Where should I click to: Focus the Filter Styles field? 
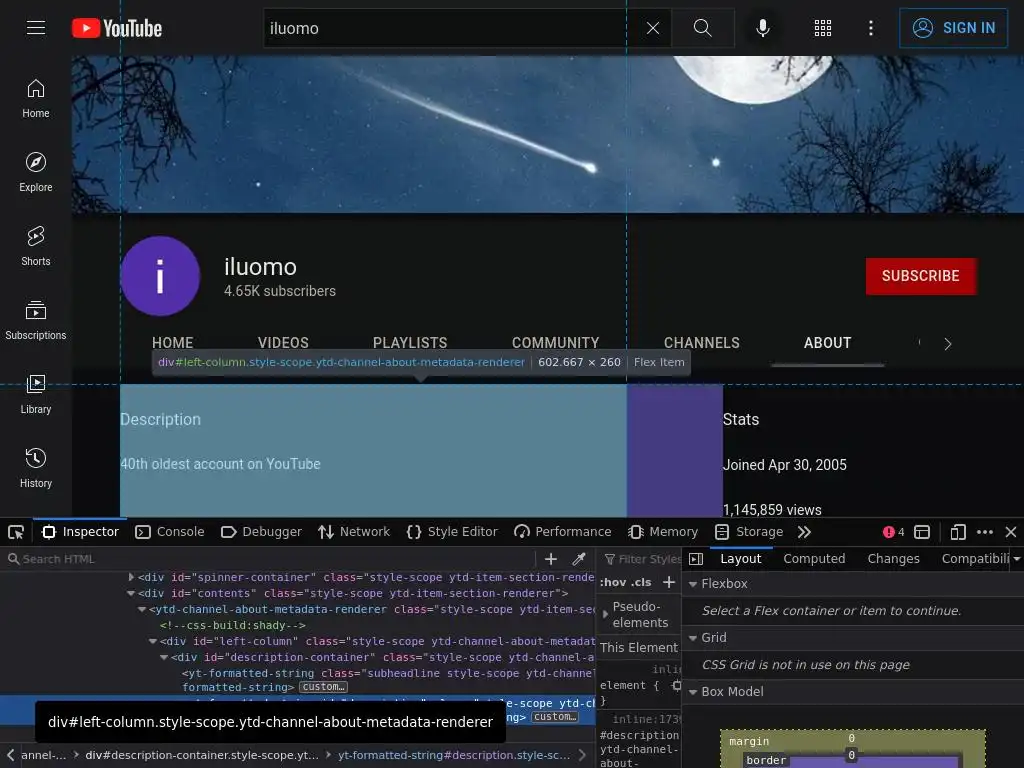[641, 559]
